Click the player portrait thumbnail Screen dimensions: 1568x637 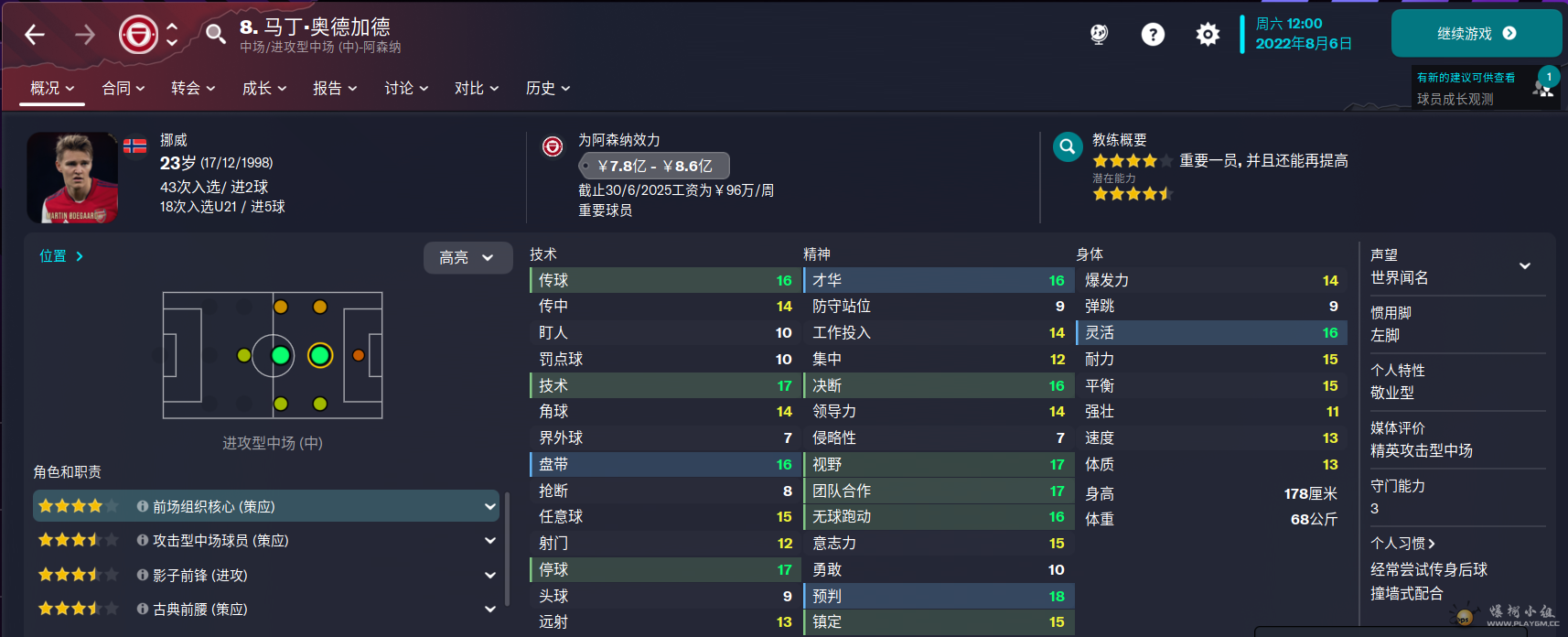point(72,178)
